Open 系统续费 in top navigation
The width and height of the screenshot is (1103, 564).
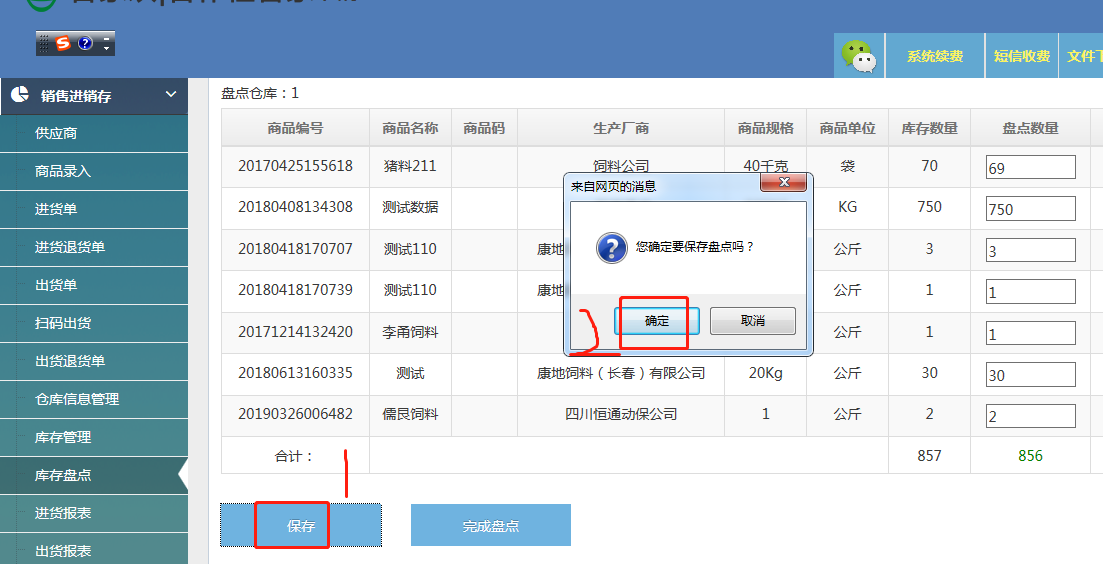coord(935,56)
